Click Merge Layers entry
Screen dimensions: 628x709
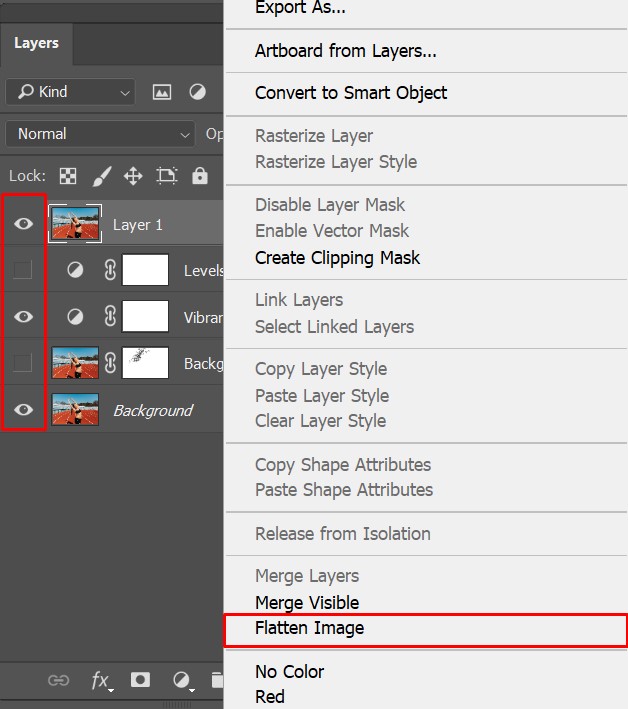[307, 576]
